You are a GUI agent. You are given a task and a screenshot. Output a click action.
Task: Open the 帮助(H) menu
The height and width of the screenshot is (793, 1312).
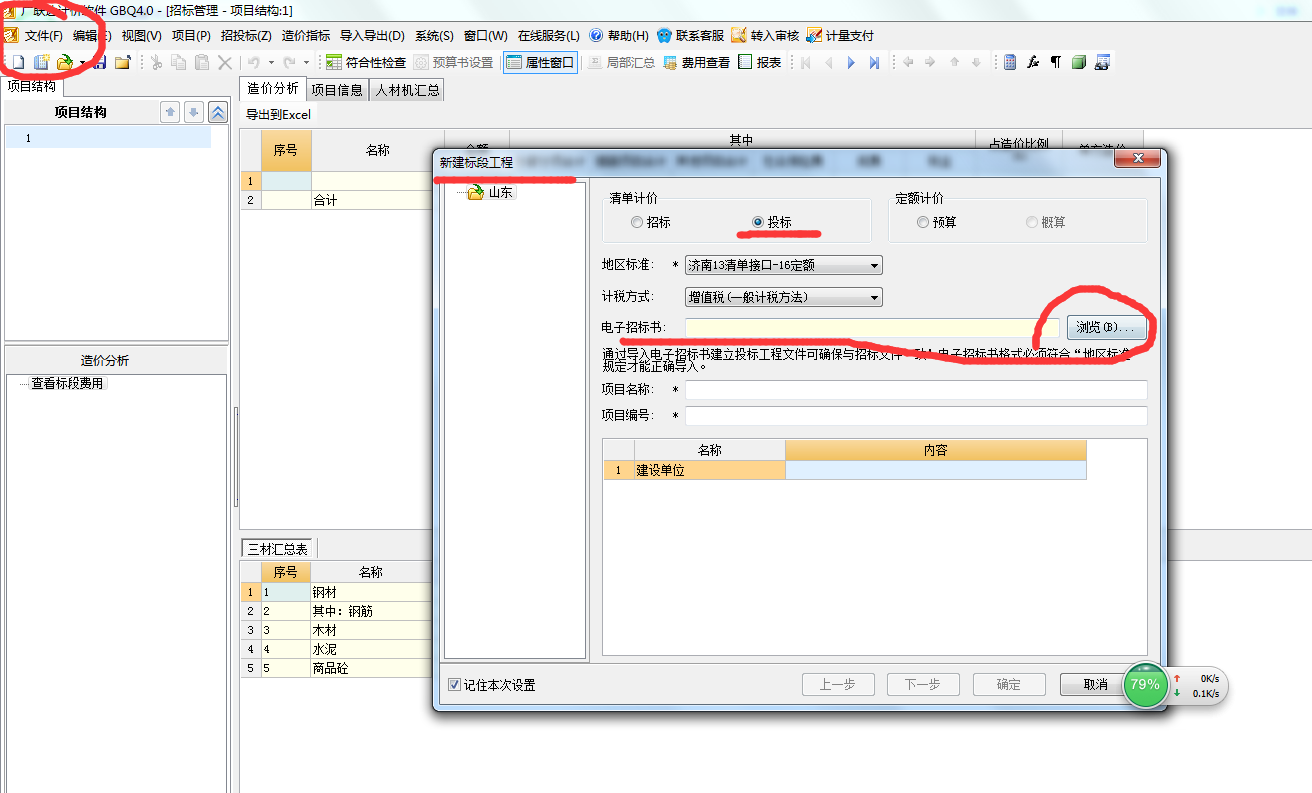coord(619,35)
